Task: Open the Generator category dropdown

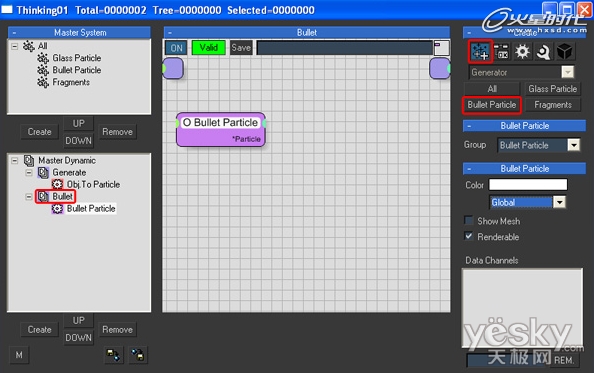Action: pyautogui.click(x=567, y=72)
